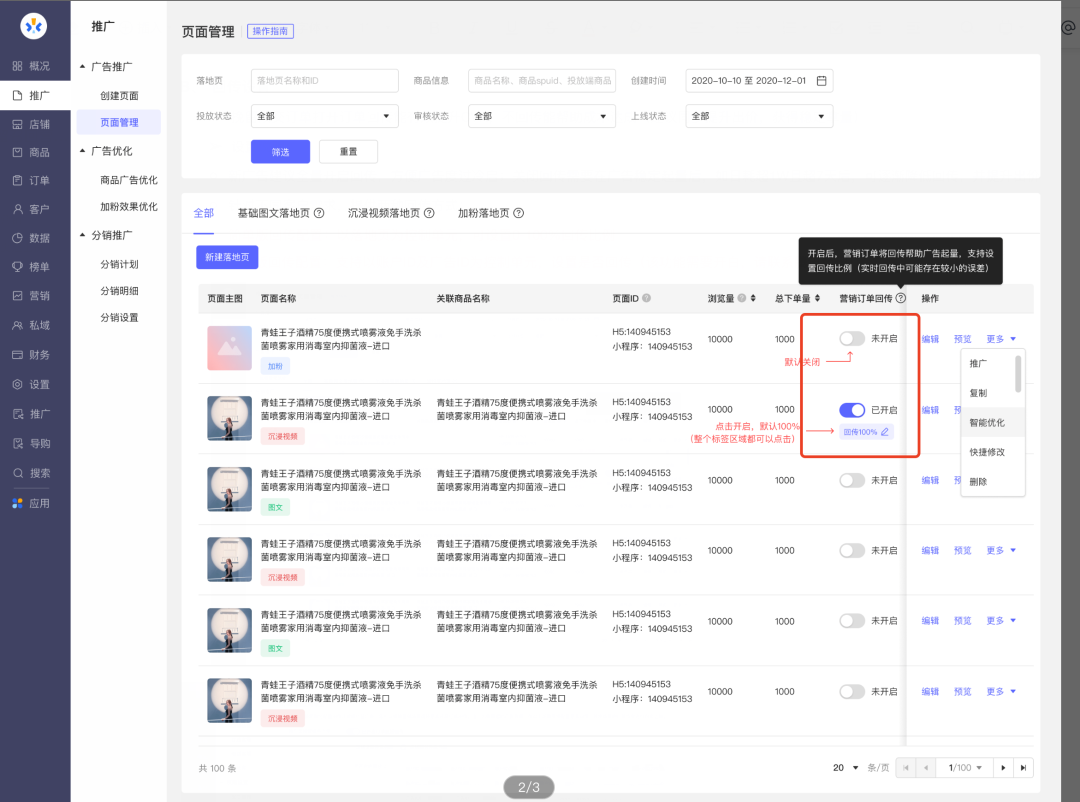This screenshot has height=802, width=1080.
Task: Open the 店铺 store sidebar item
Action: 31,125
